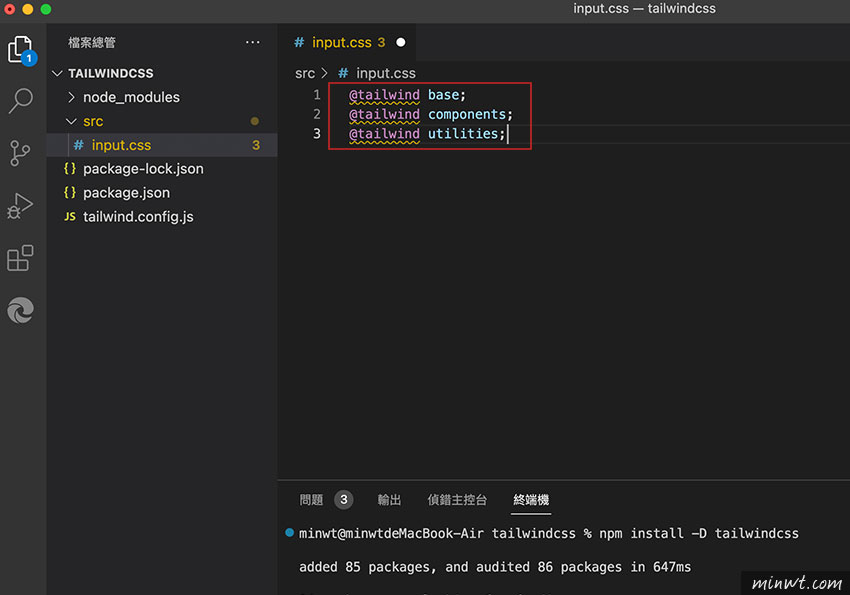Viewport: 850px width, 595px height.
Task: Open the explorer more actions ellipsis
Action: [253, 42]
